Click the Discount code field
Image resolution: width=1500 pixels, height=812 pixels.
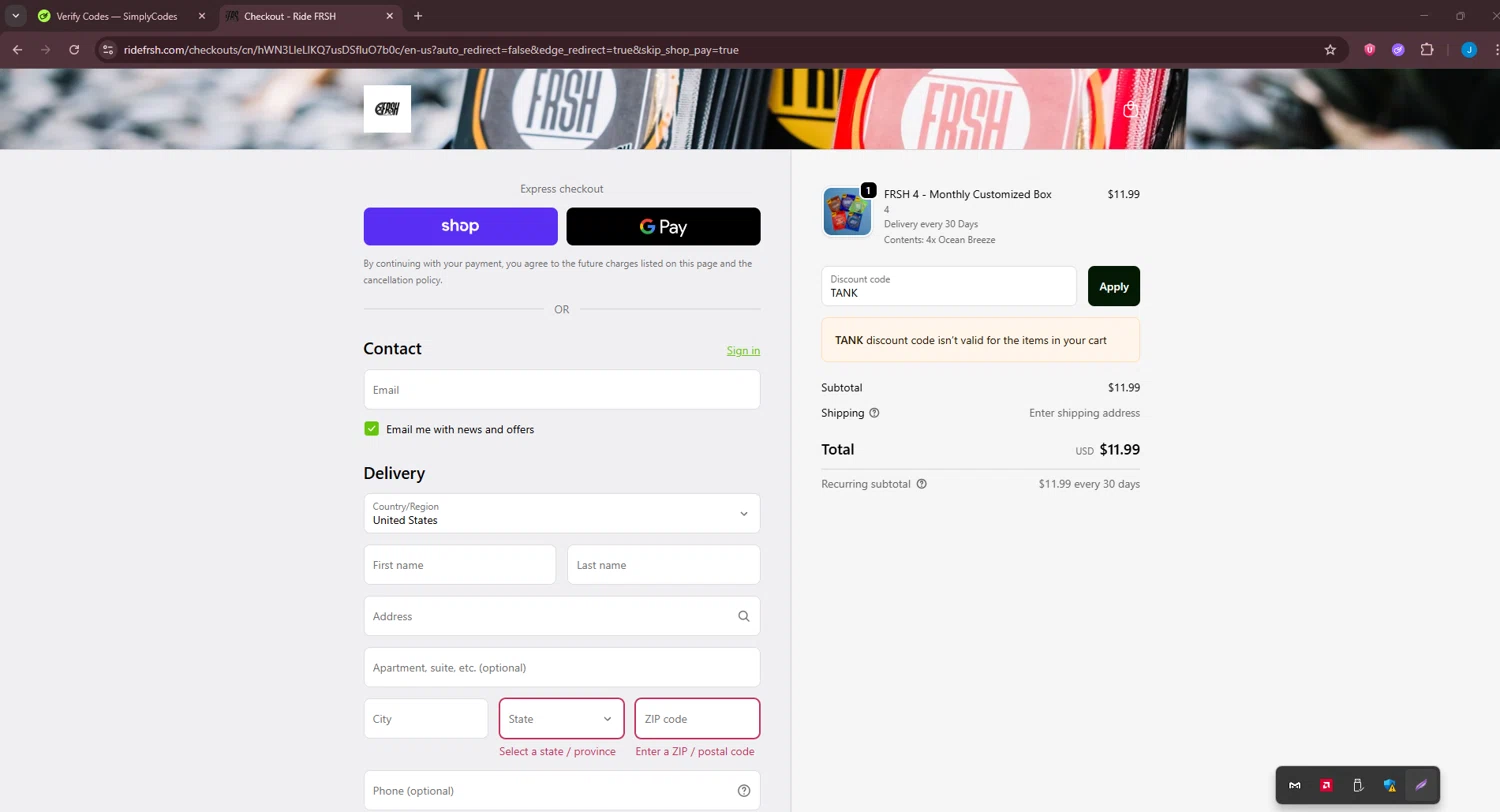(949, 286)
